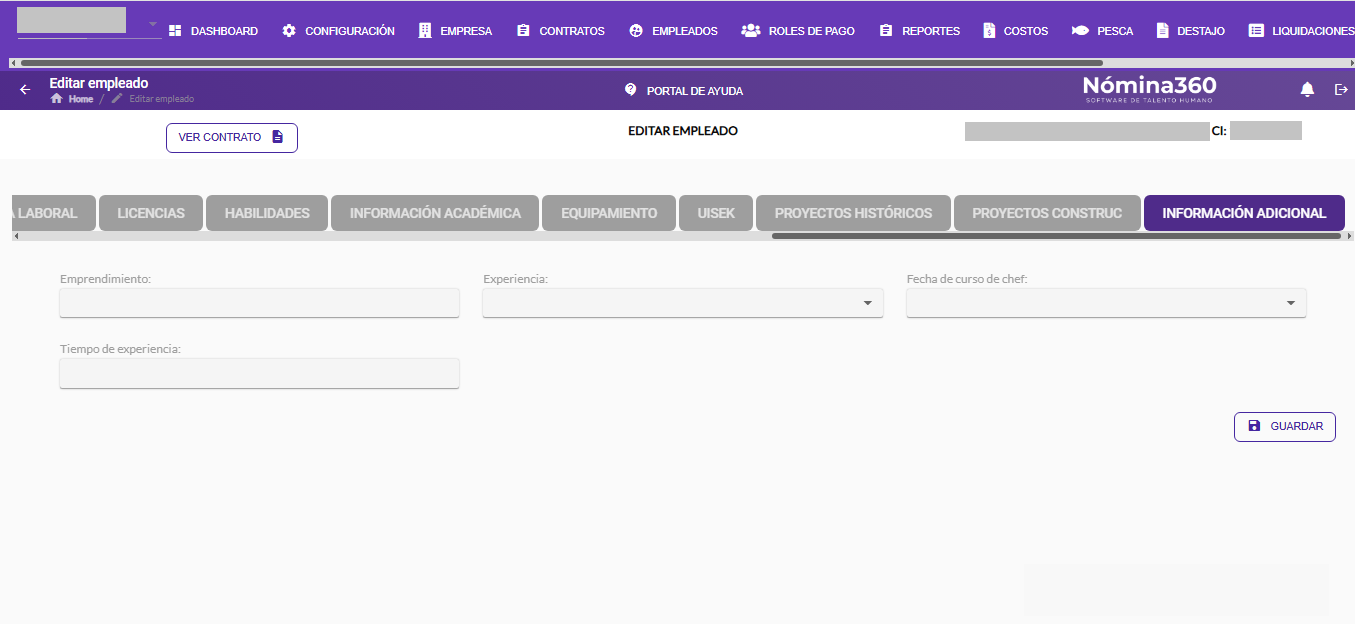Click the Home house icon in breadcrumb
The width and height of the screenshot is (1355, 624).
(57, 99)
